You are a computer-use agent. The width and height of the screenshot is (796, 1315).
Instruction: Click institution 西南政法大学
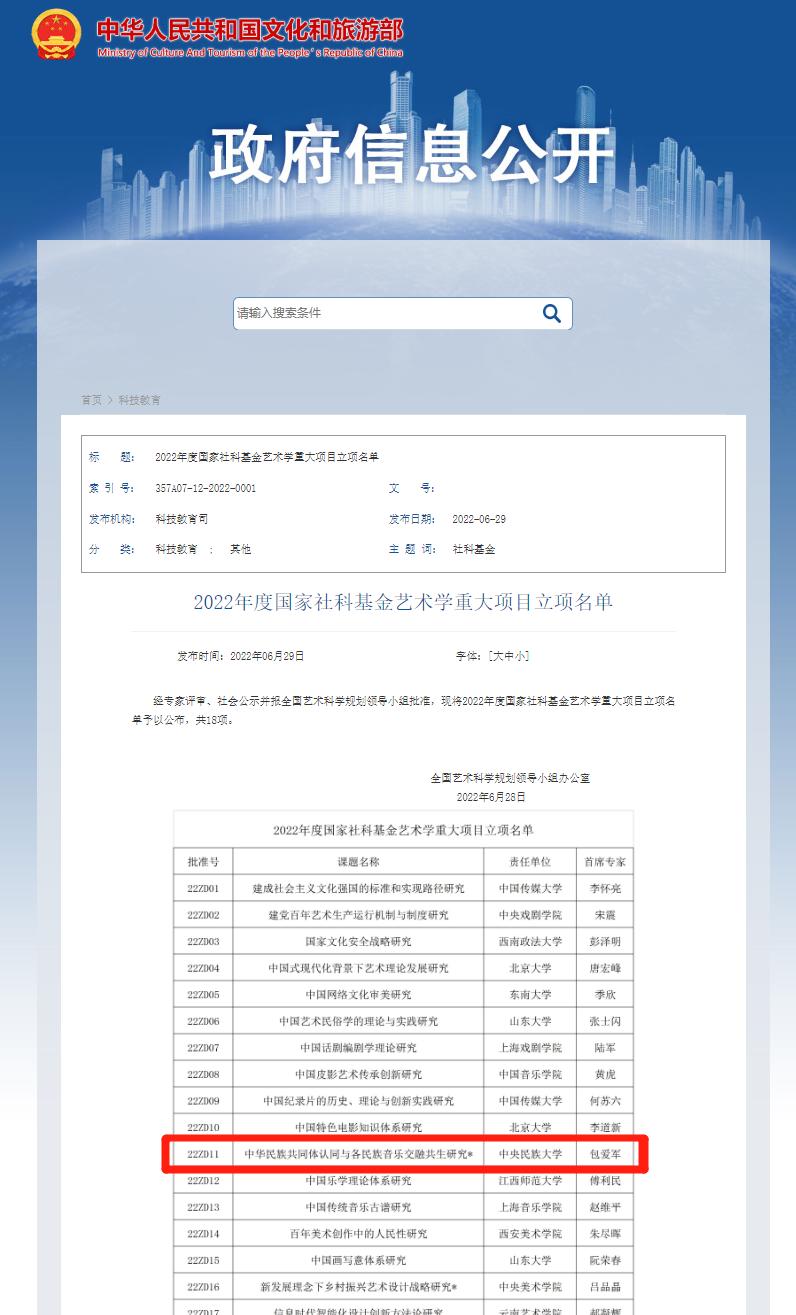tap(530, 941)
